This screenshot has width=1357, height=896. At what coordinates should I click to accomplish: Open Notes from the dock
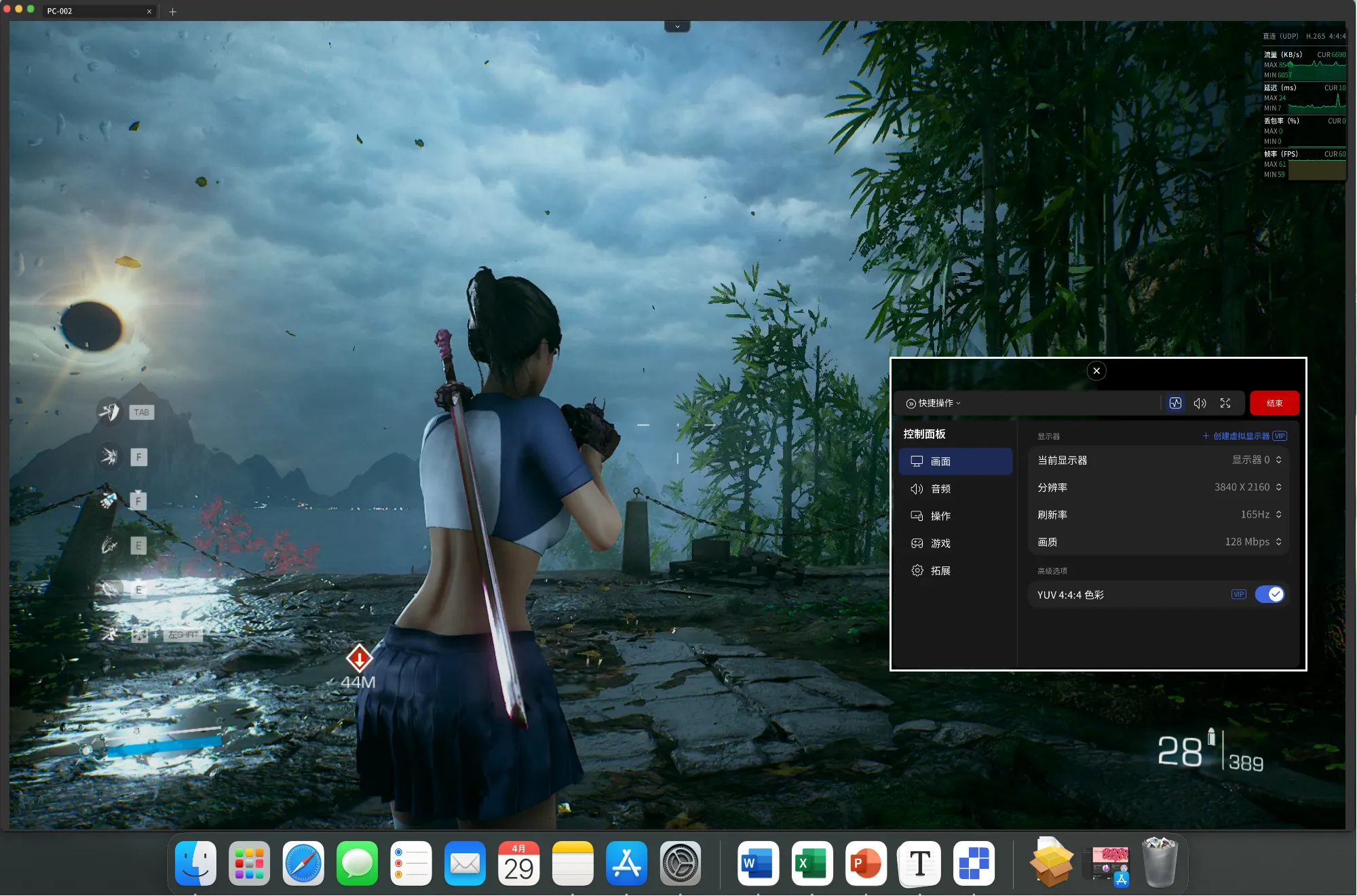tap(573, 863)
